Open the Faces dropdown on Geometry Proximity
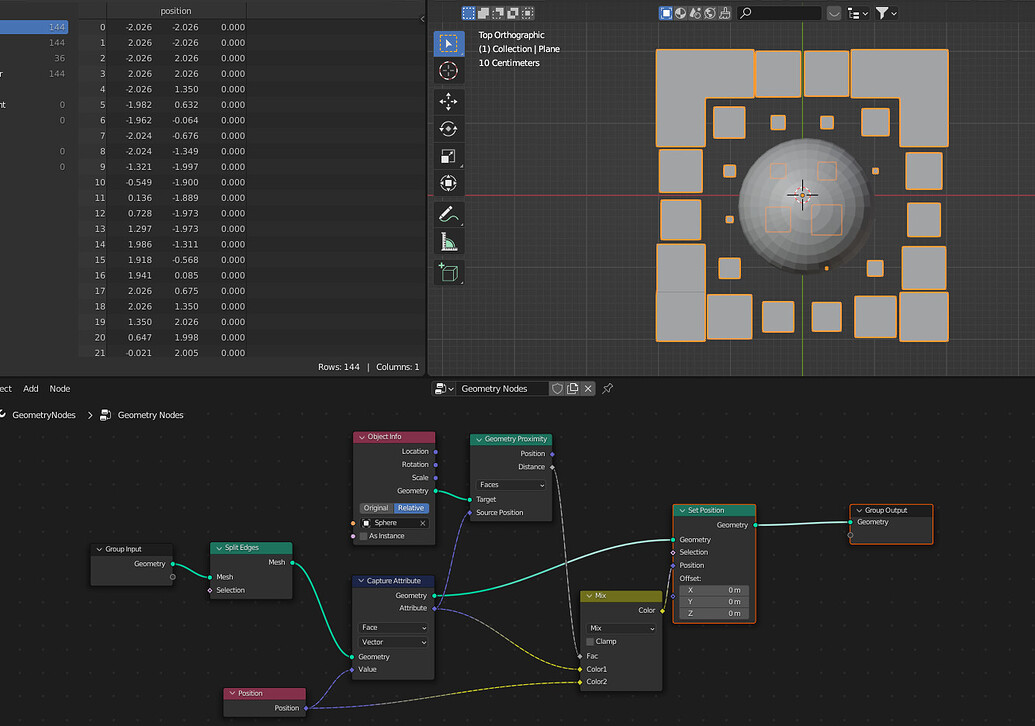 (510, 484)
